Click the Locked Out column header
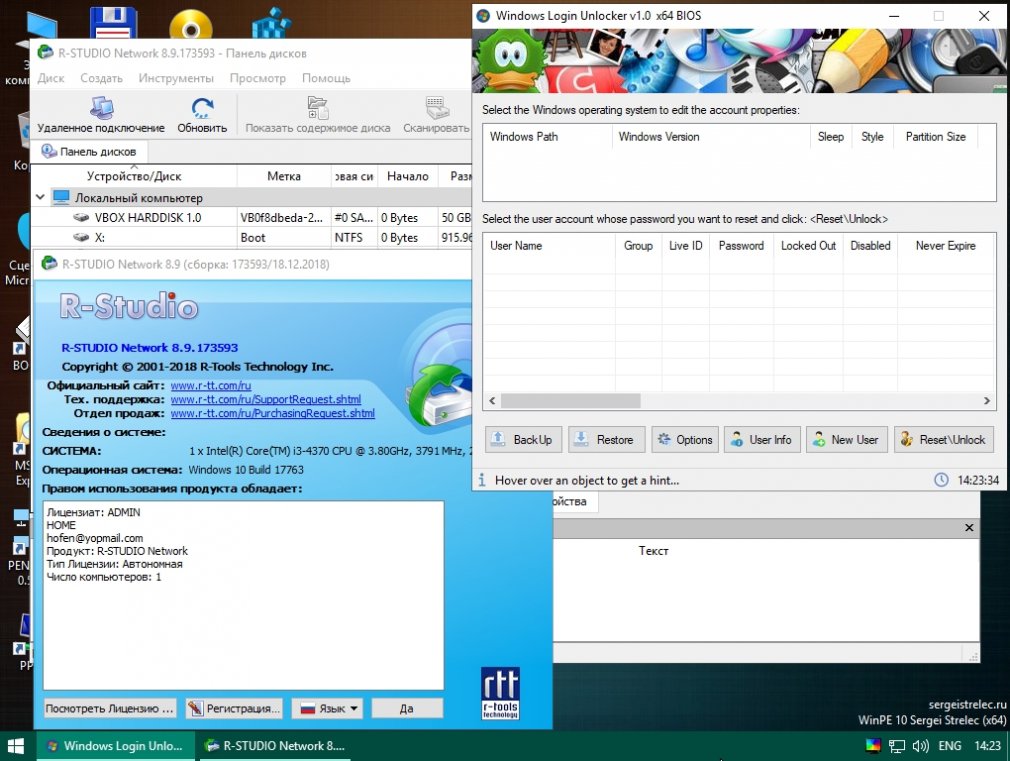The width and height of the screenshot is (1010, 761). [808, 246]
